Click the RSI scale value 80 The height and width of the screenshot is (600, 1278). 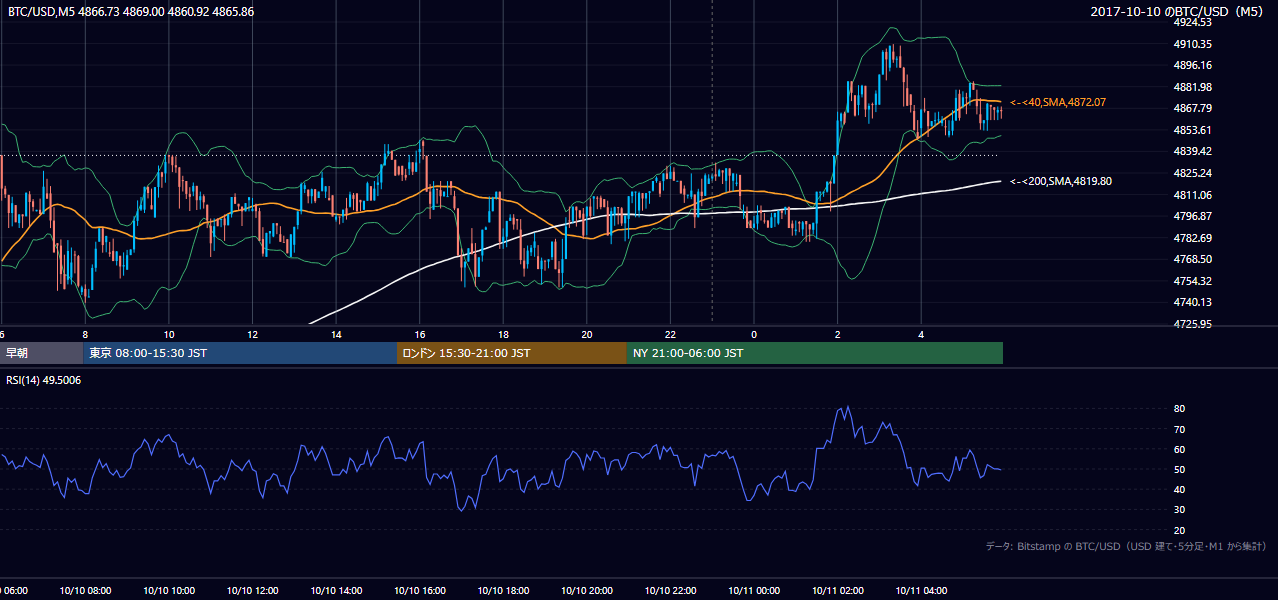click(1179, 409)
